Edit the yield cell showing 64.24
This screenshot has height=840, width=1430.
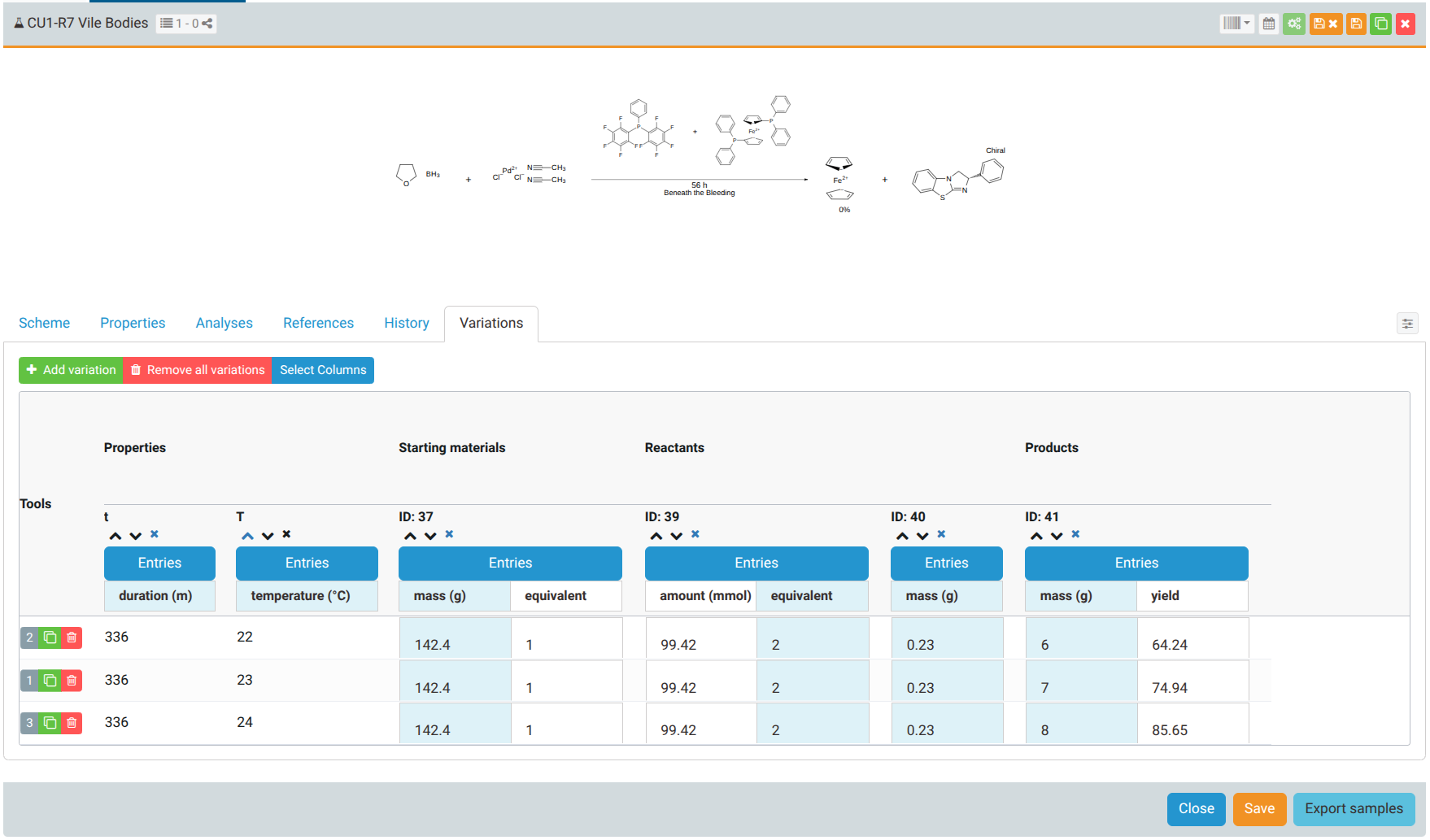(x=1192, y=644)
